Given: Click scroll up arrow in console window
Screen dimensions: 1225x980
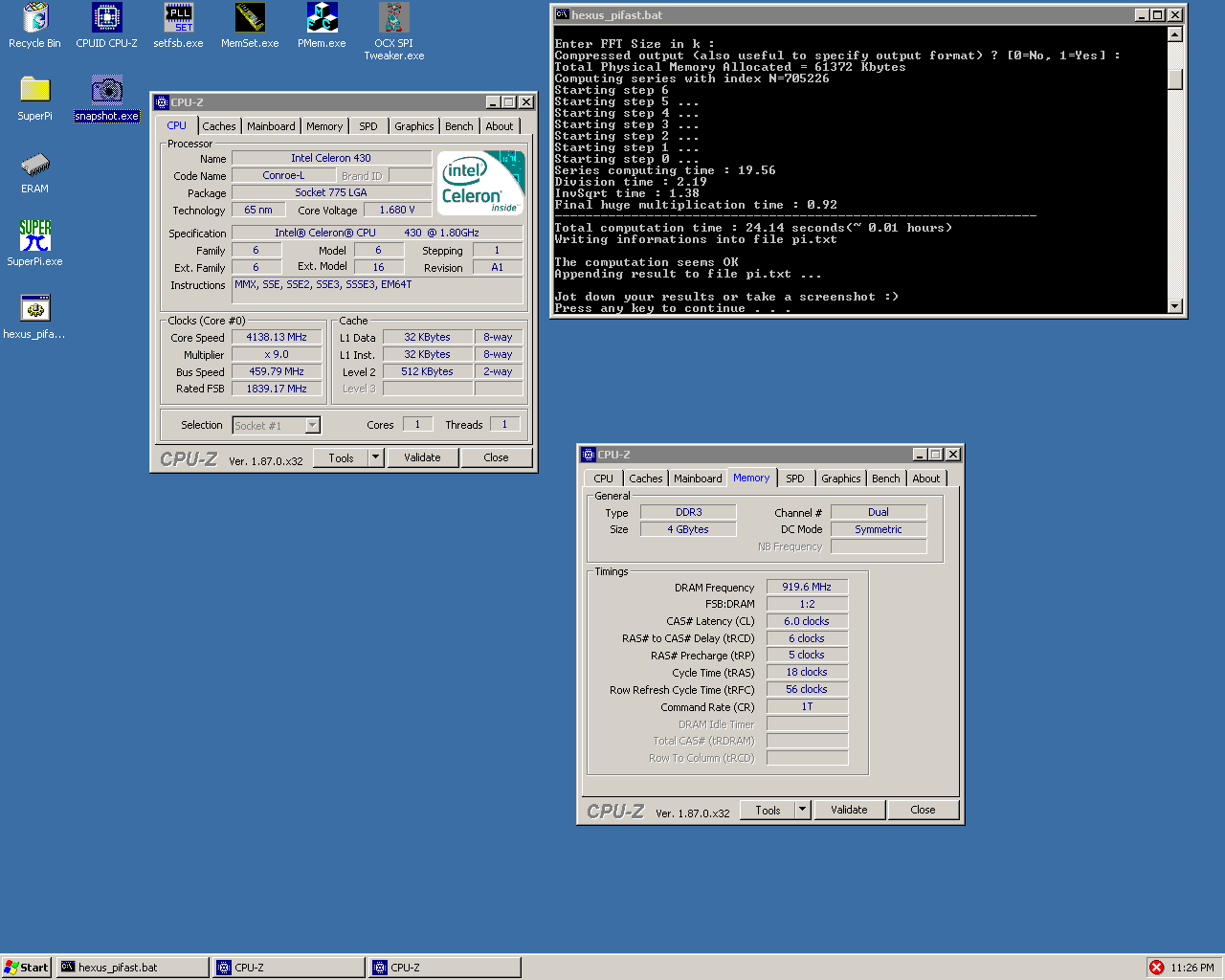Looking at the screenshot, I should [x=1175, y=34].
